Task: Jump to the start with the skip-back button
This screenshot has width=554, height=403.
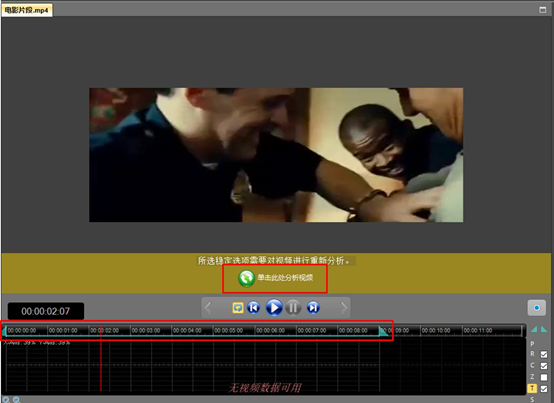Action: point(253,308)
